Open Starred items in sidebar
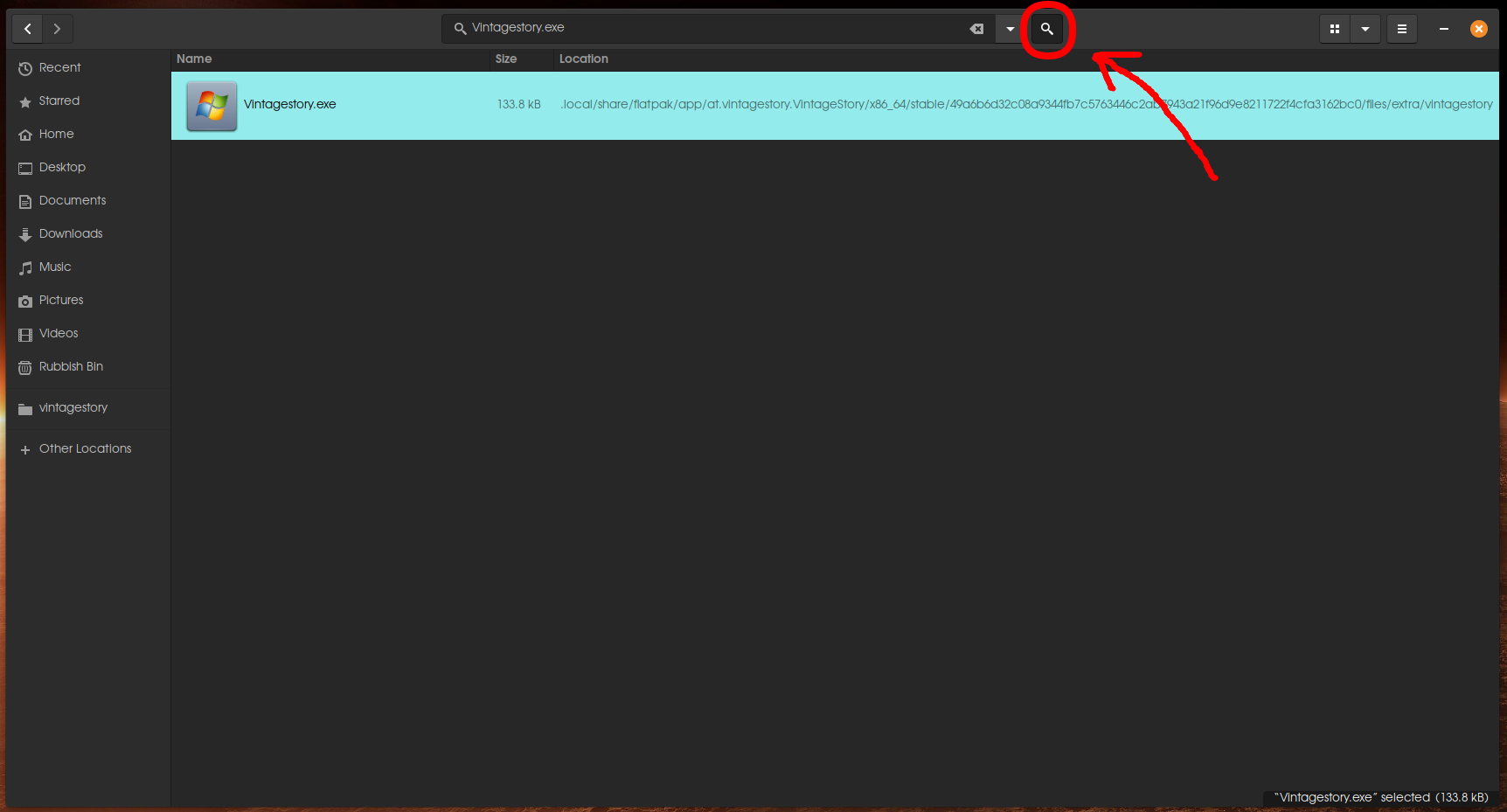Viewport: 1507px width, 812px height. tap(59, 101)
